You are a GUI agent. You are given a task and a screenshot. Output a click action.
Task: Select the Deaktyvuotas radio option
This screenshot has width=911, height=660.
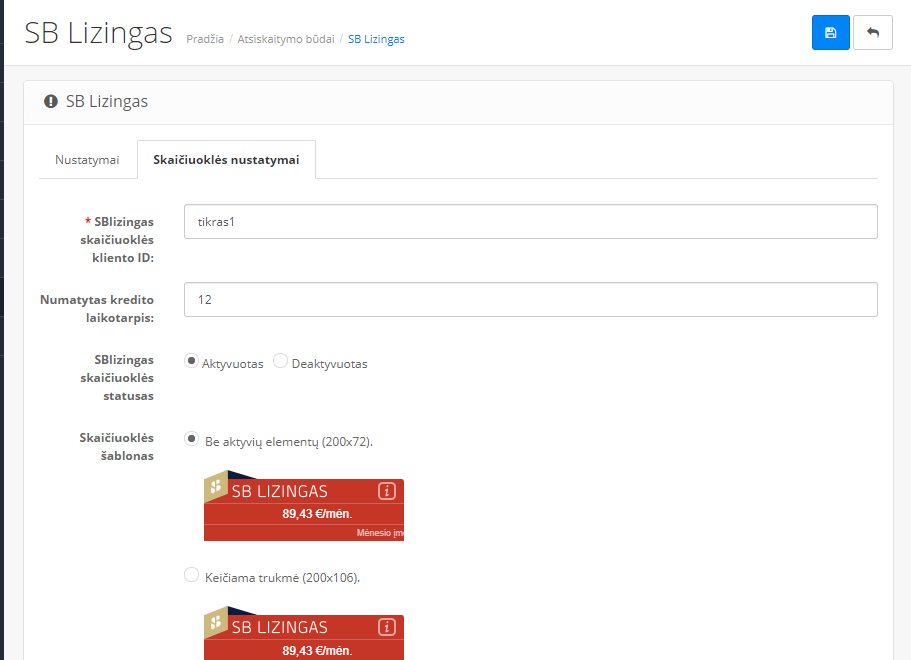pyautogui.click(x=281, y=361)
